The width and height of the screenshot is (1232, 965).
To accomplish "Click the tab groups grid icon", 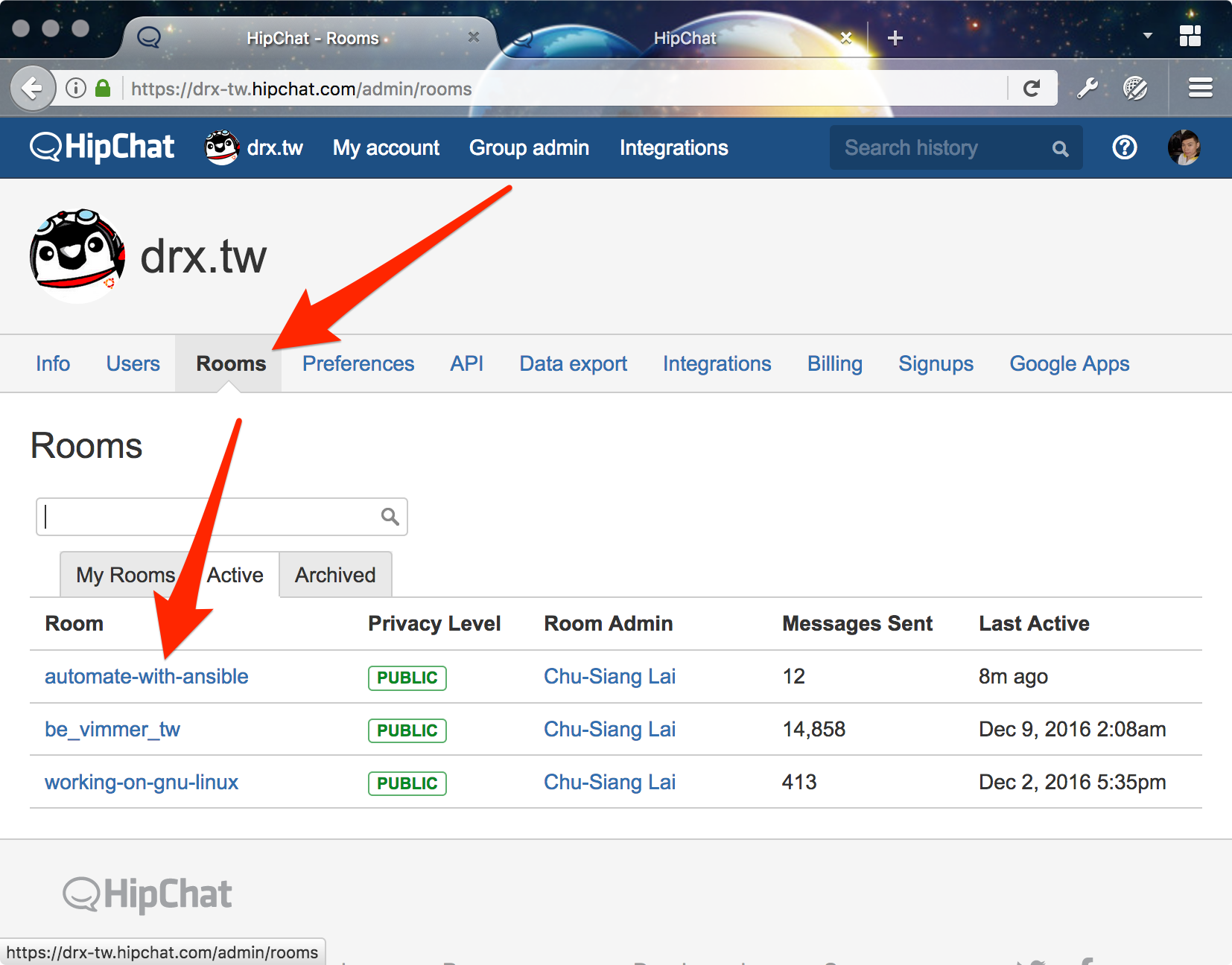I will point(1190,36).
